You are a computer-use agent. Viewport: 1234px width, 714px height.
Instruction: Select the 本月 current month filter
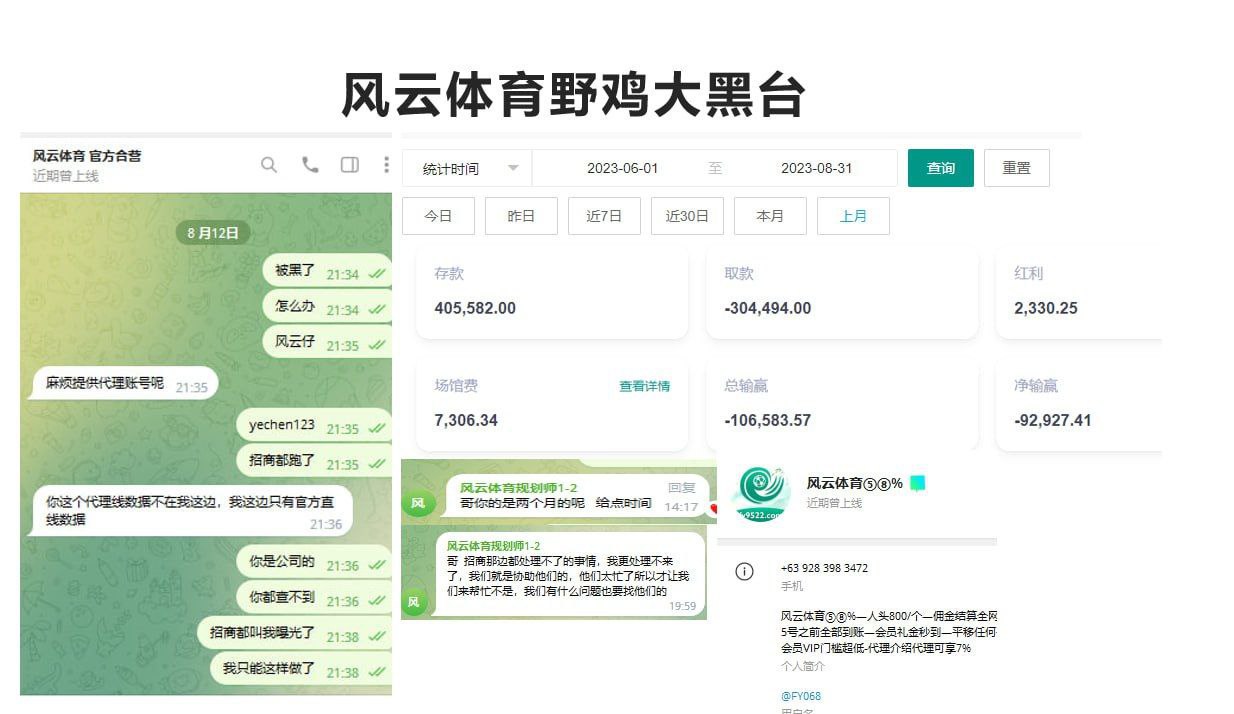[x=770, y=215]
